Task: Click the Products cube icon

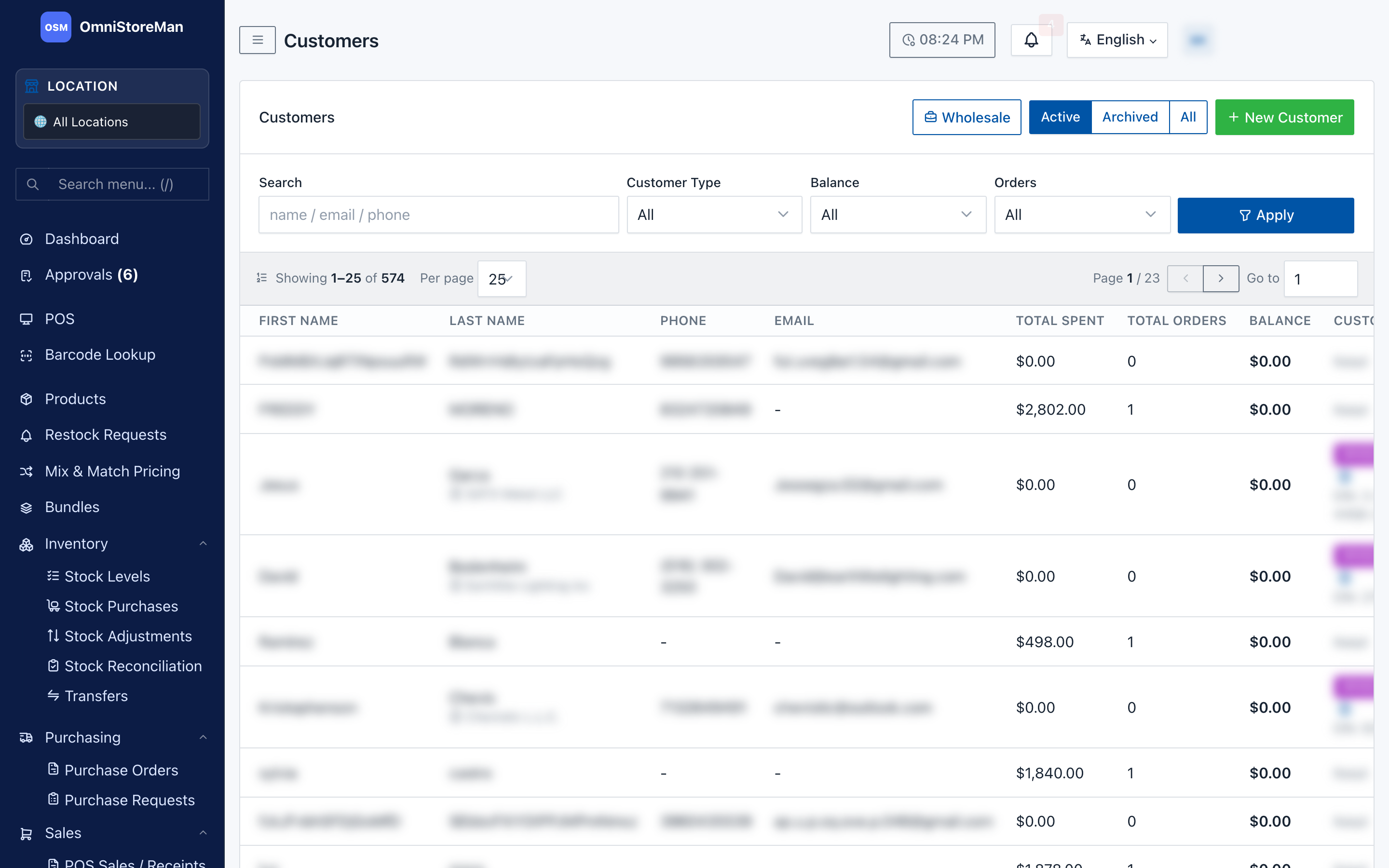Action: click(x=27, y=399)
